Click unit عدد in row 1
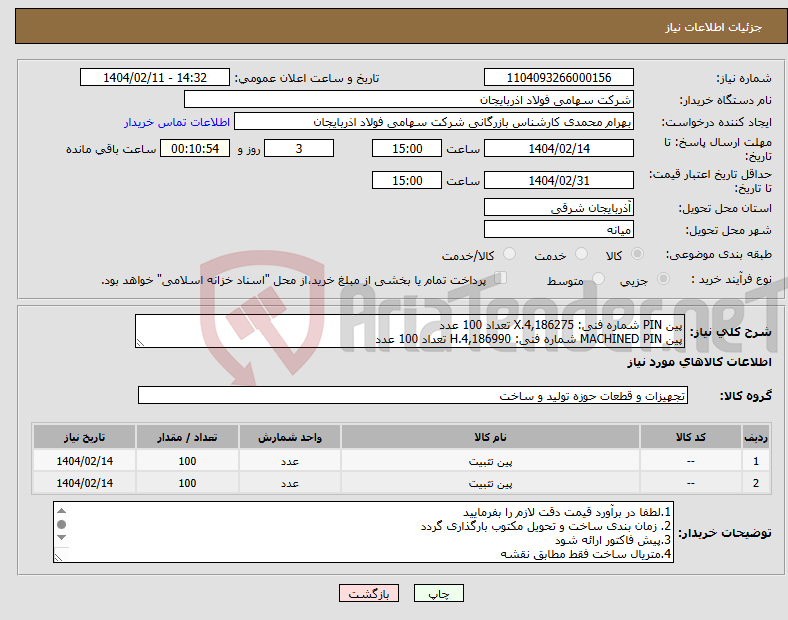 pyautogui.click(x=290, y=461)
